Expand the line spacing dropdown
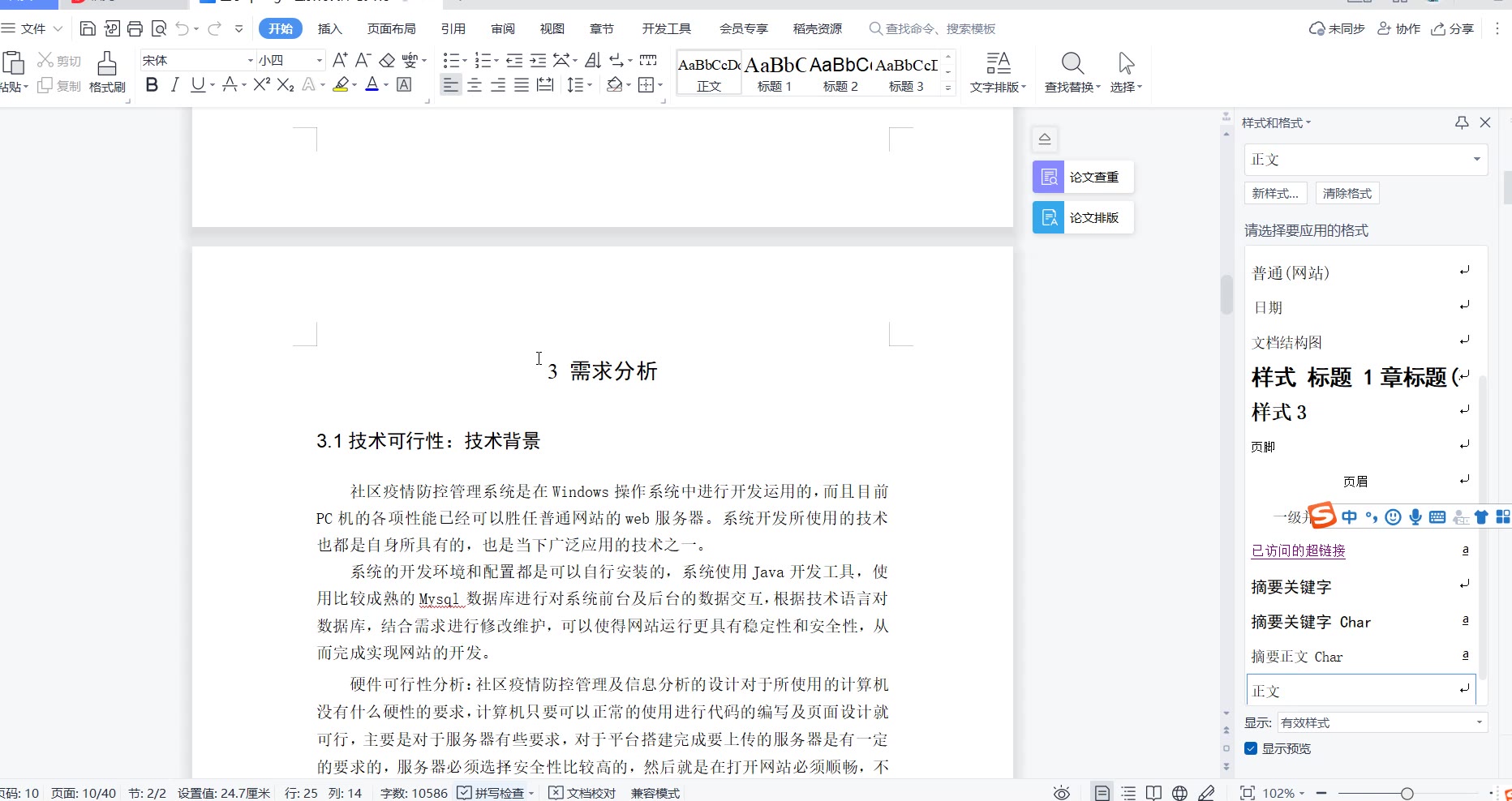 [590, 84]
